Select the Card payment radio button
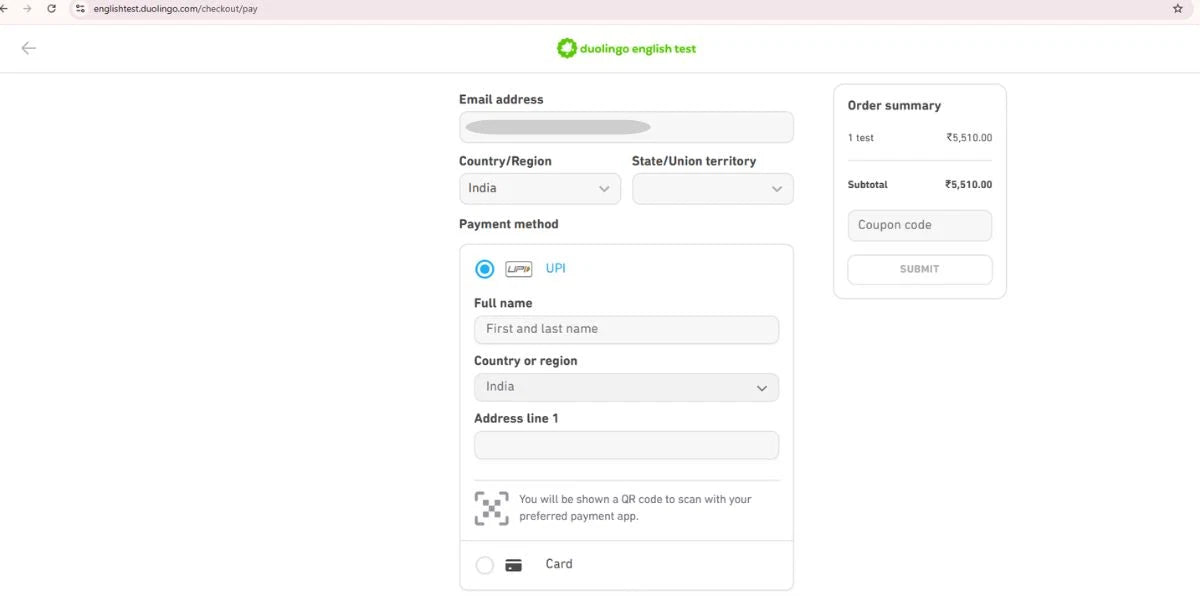The width and height of the screenshot is (1200, 600). coord(485,565)
